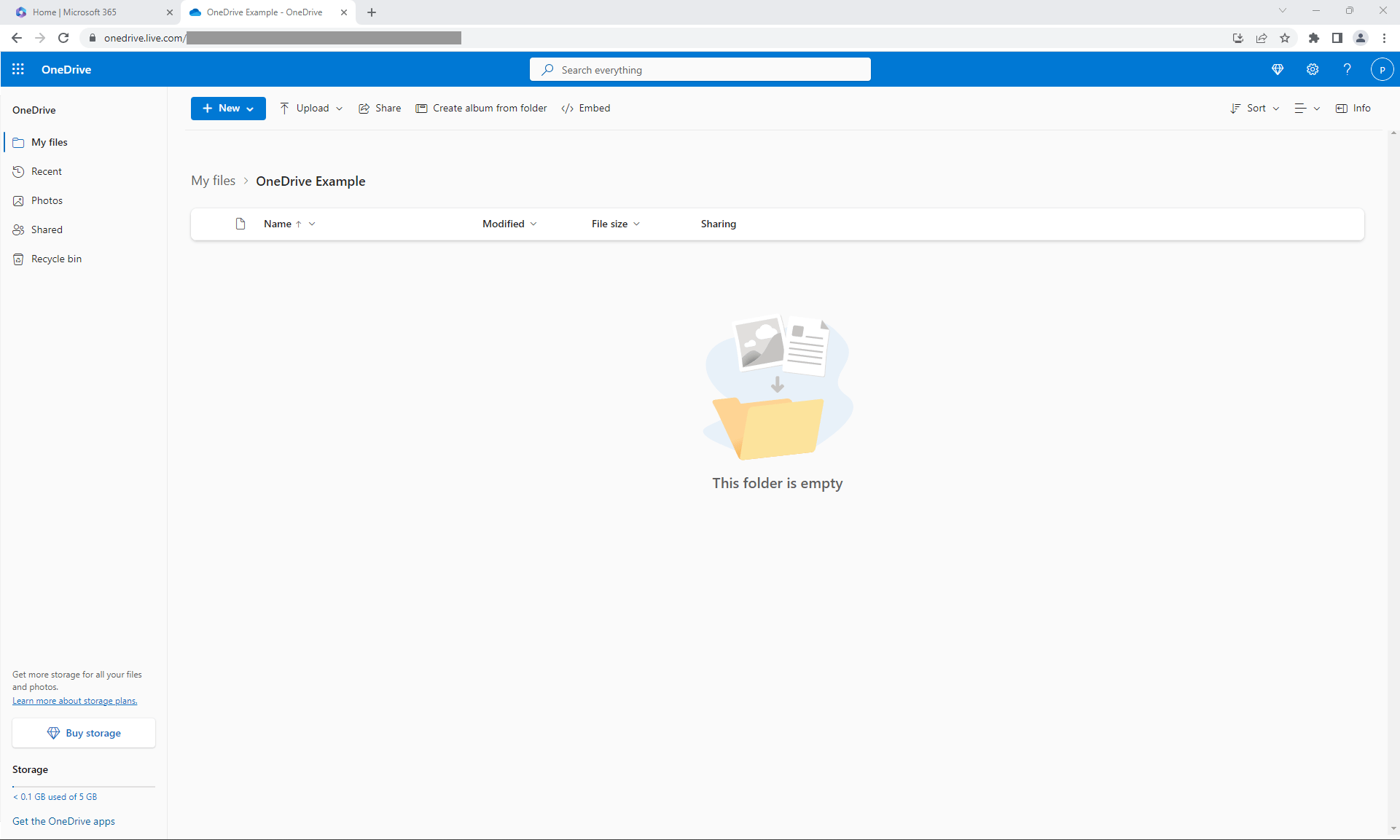Viewport: 1400px width, 840px height.
Task: Click the Buy storage button
Action: [x=84, y=733]
